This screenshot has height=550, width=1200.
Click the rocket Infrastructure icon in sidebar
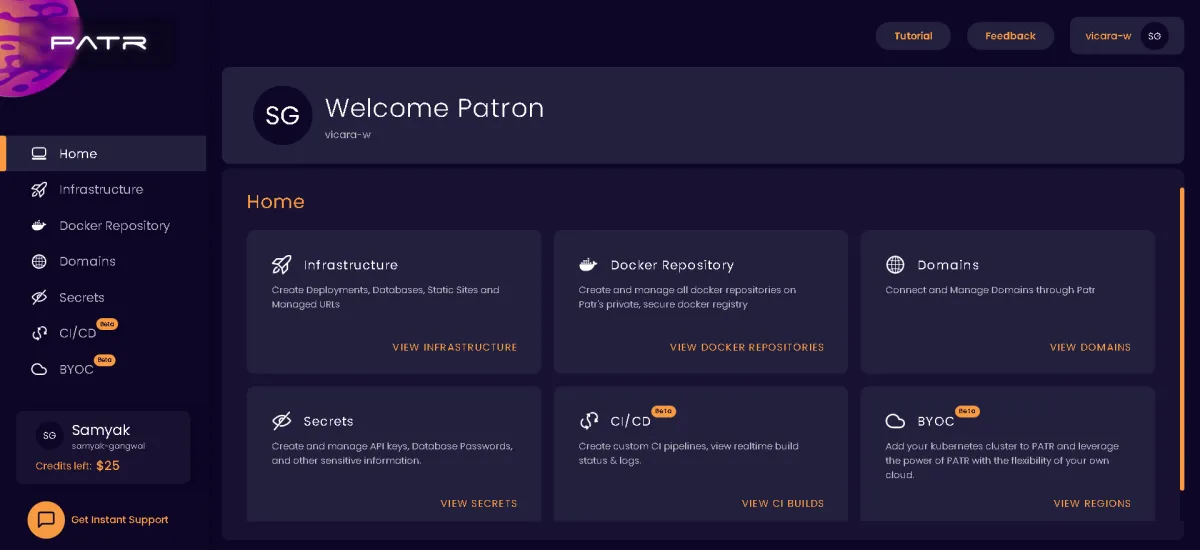point(39,190)
